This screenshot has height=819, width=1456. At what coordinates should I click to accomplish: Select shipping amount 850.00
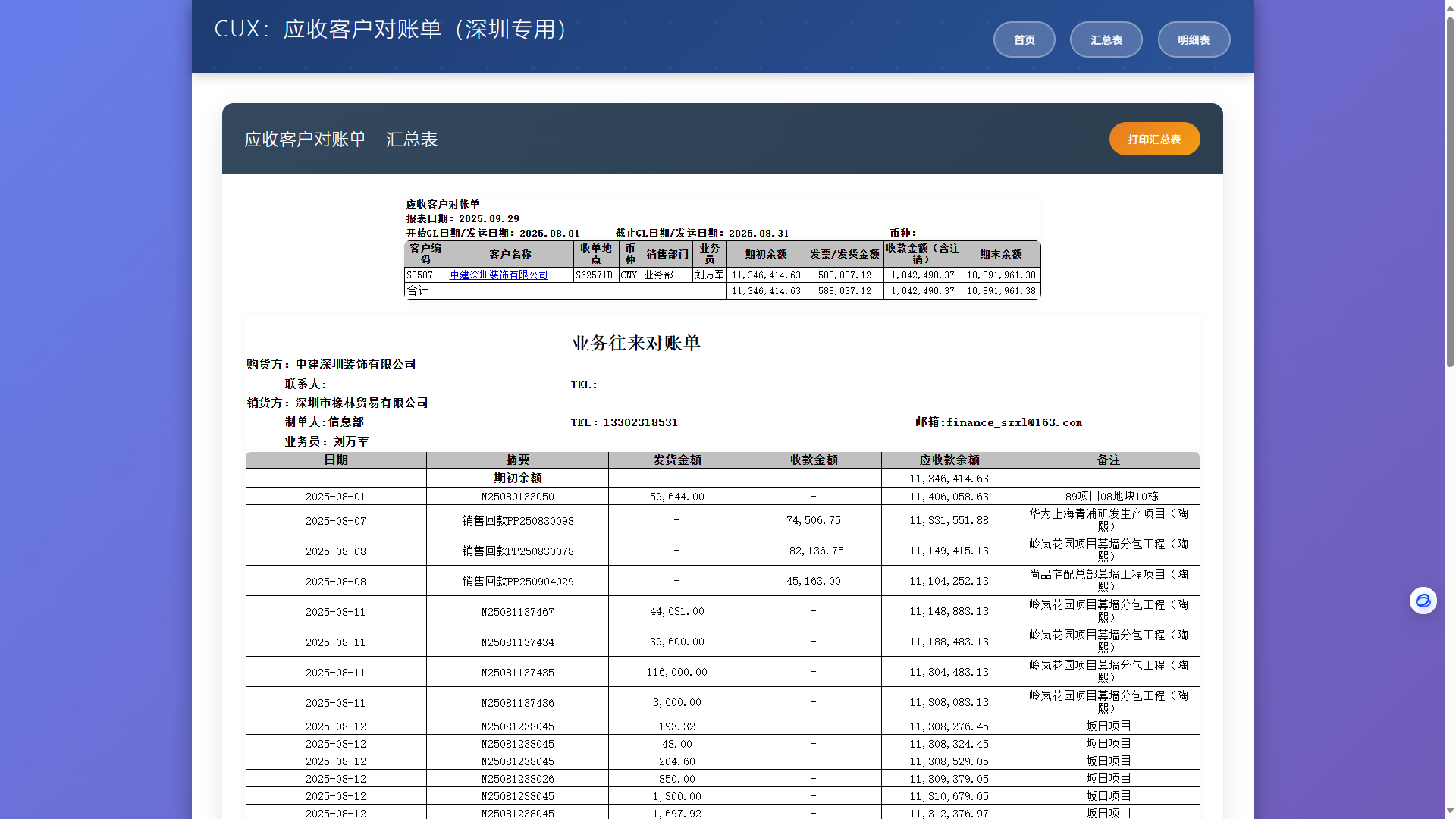(676, 779)
